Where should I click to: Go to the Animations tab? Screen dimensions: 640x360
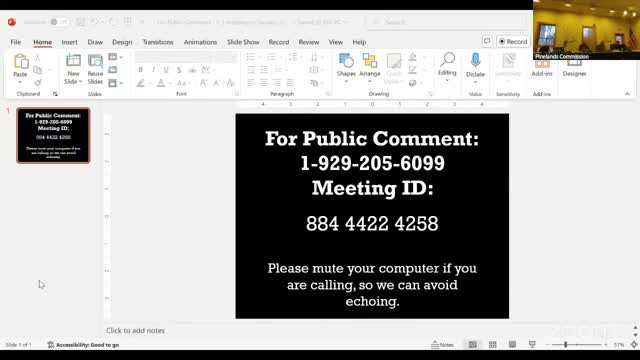tap(200, 42)
